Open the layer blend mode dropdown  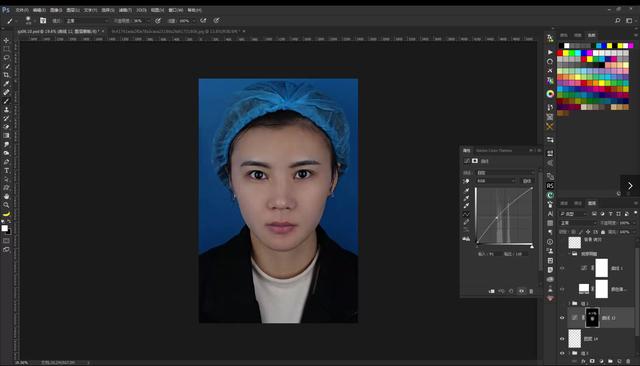pos(578,223)
